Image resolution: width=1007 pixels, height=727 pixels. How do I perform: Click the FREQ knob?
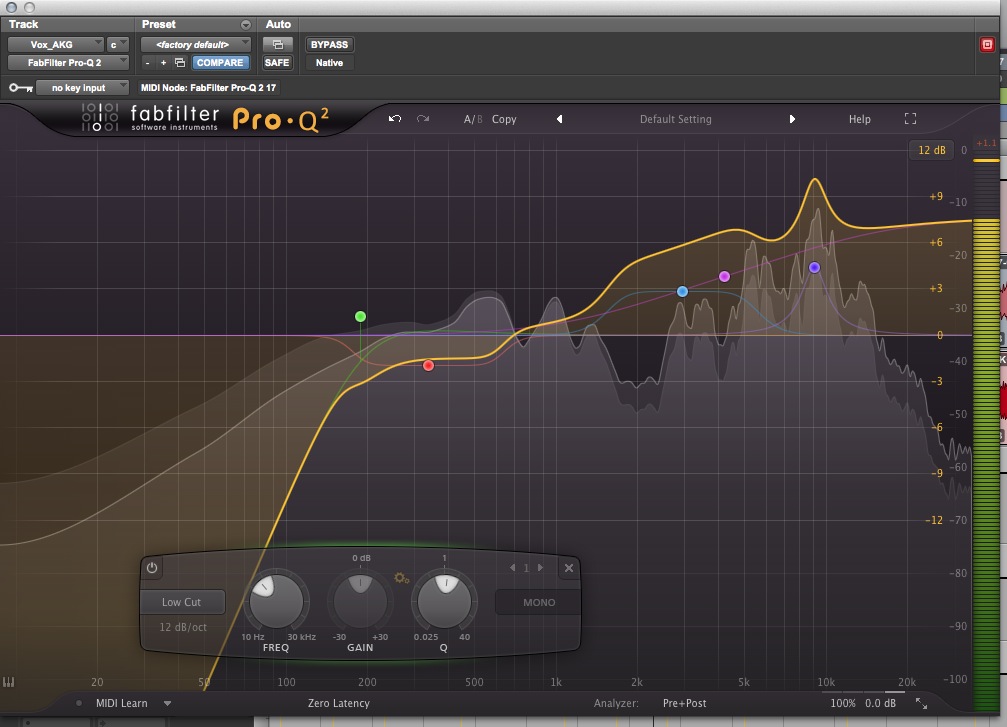pos(276,602)
